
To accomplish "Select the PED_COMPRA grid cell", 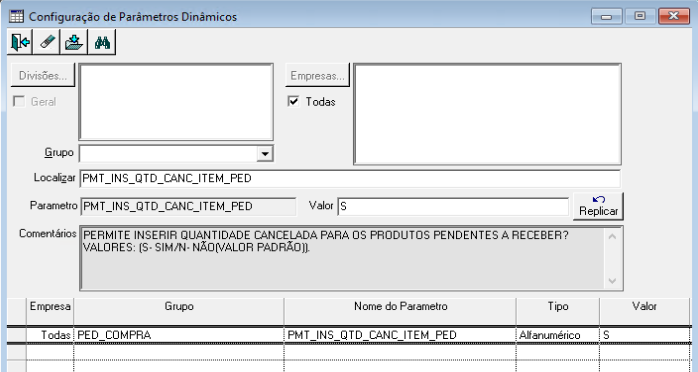I will pyautogui.click(x=179, y=335).
